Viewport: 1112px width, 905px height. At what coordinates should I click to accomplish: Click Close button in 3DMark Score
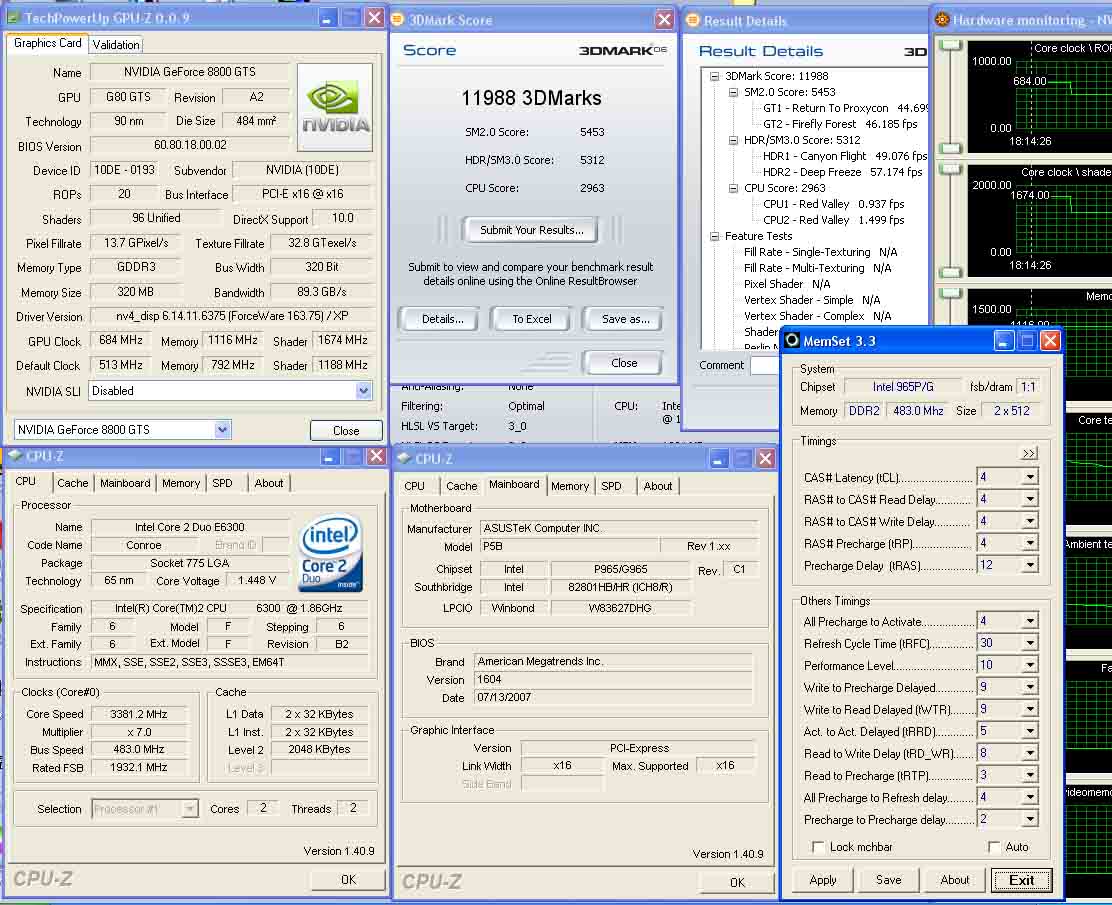[x=623, y=363]
